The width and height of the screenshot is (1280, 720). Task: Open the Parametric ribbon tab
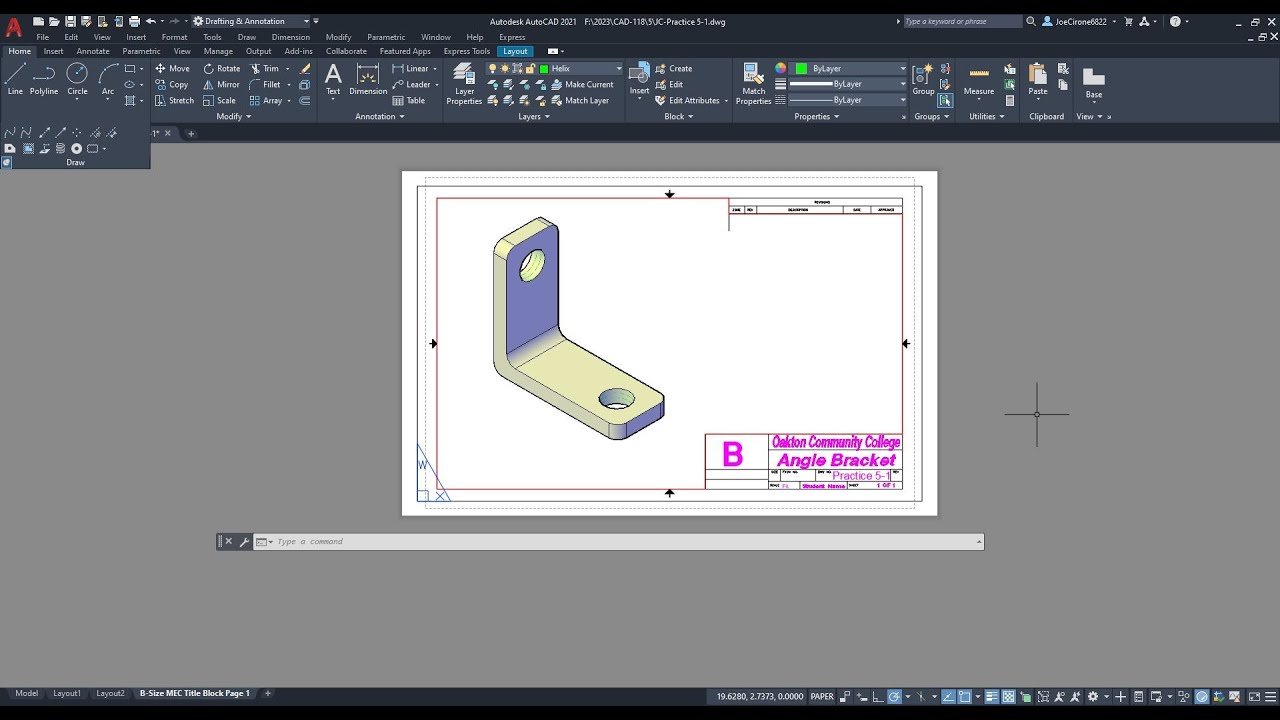coord(141,51)
